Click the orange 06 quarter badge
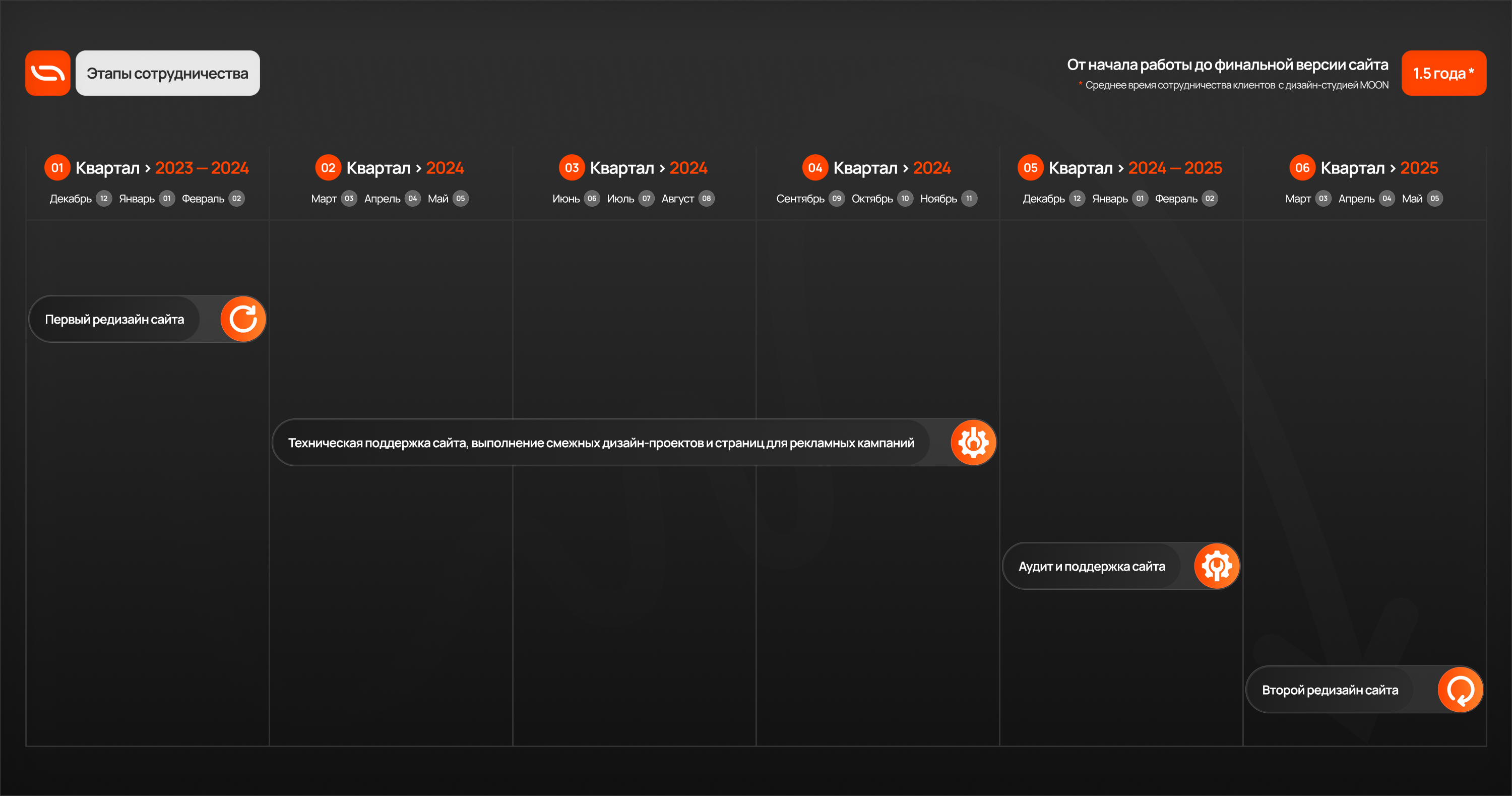The height and width of the screenshot is (796, 1512). point(1302,168)
